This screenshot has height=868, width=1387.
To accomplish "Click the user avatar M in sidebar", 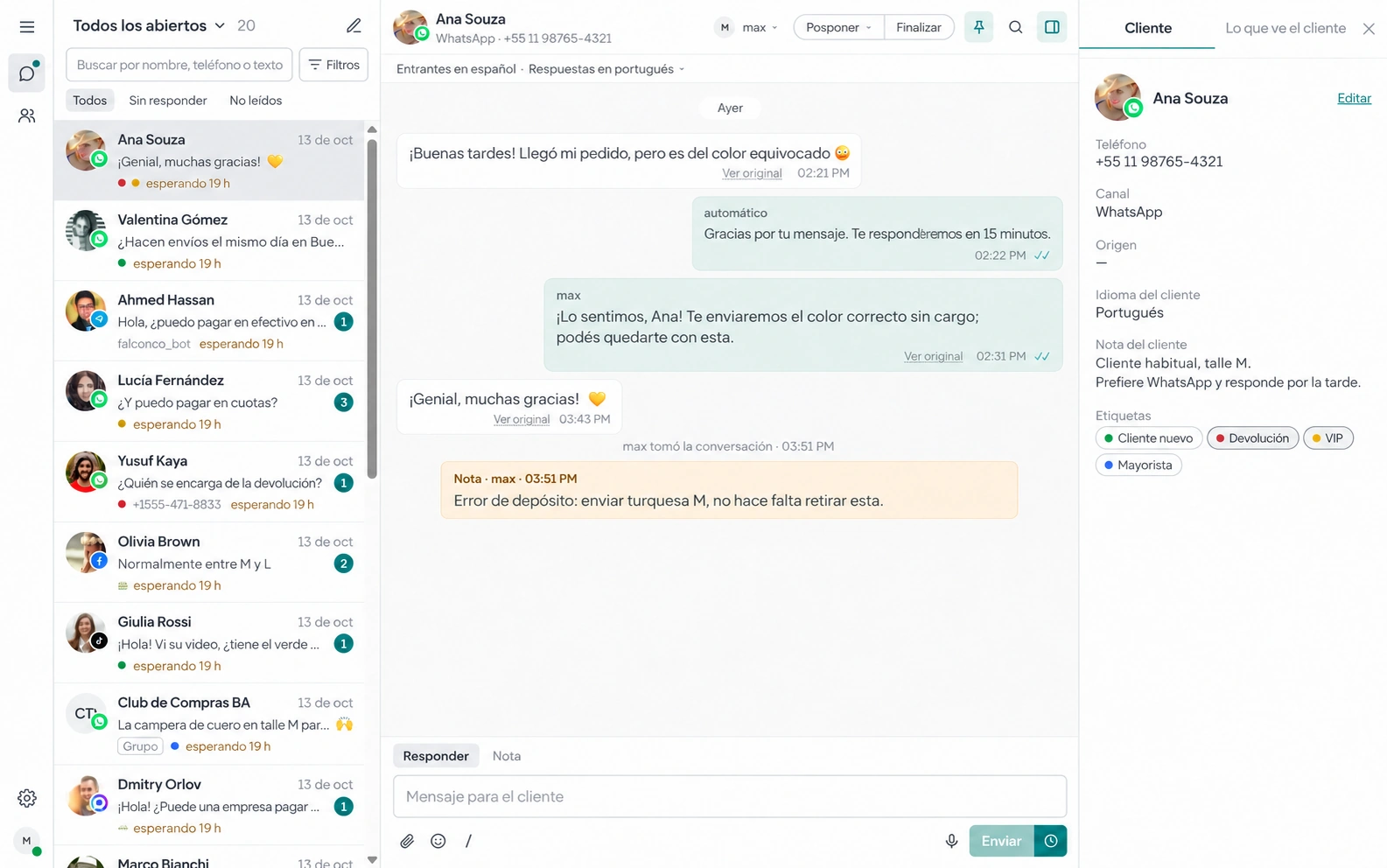I will pos(27,841).
